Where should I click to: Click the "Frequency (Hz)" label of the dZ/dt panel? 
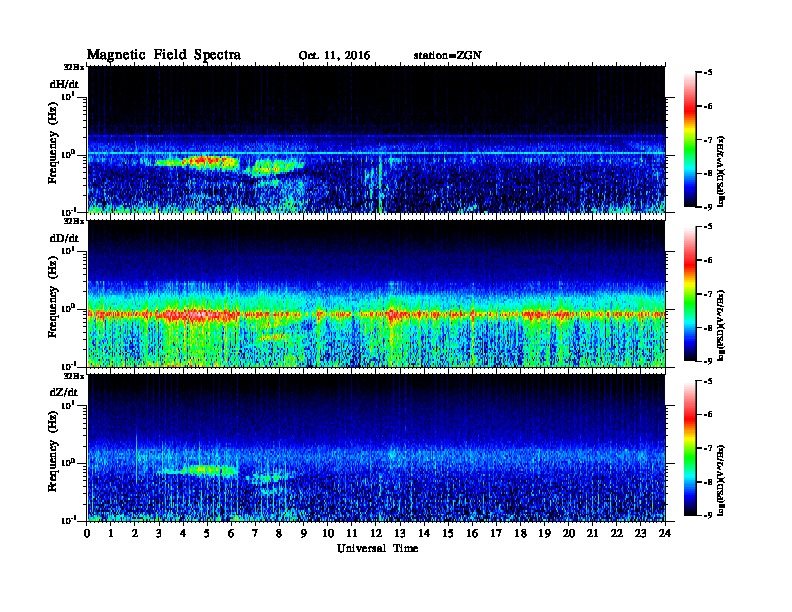coord(53,451)
